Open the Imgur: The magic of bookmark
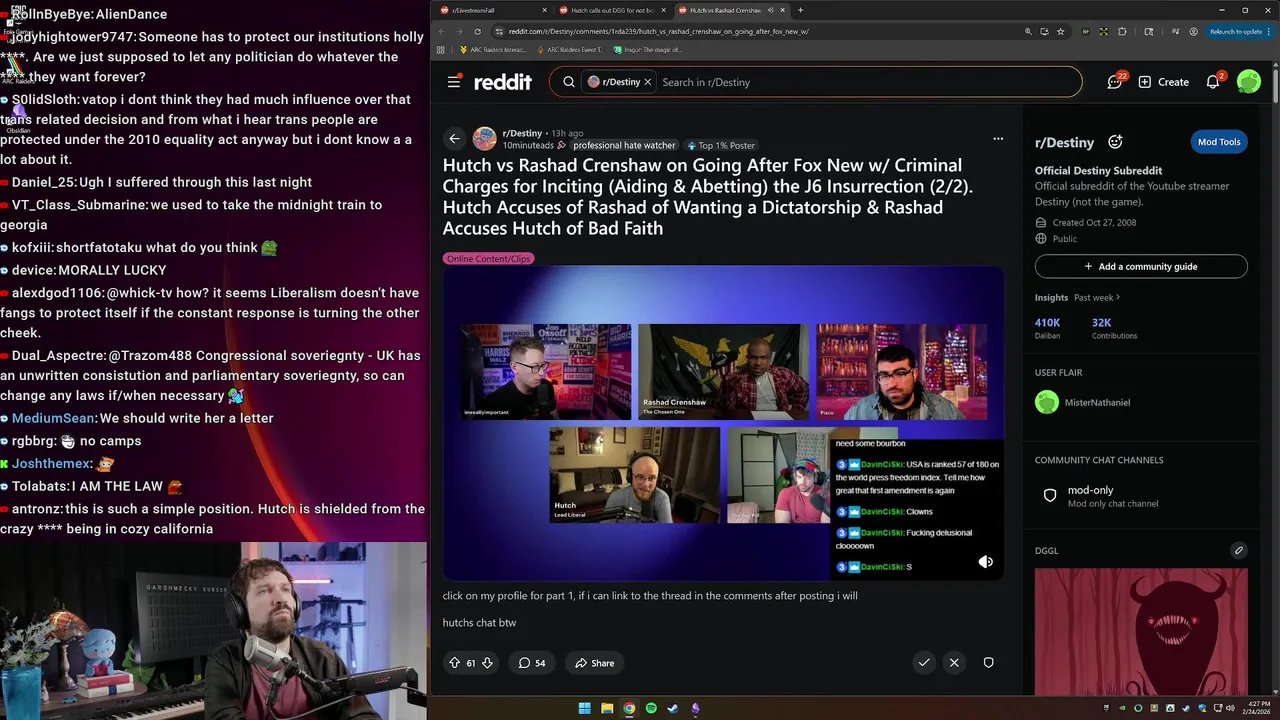 coord(648,49)
